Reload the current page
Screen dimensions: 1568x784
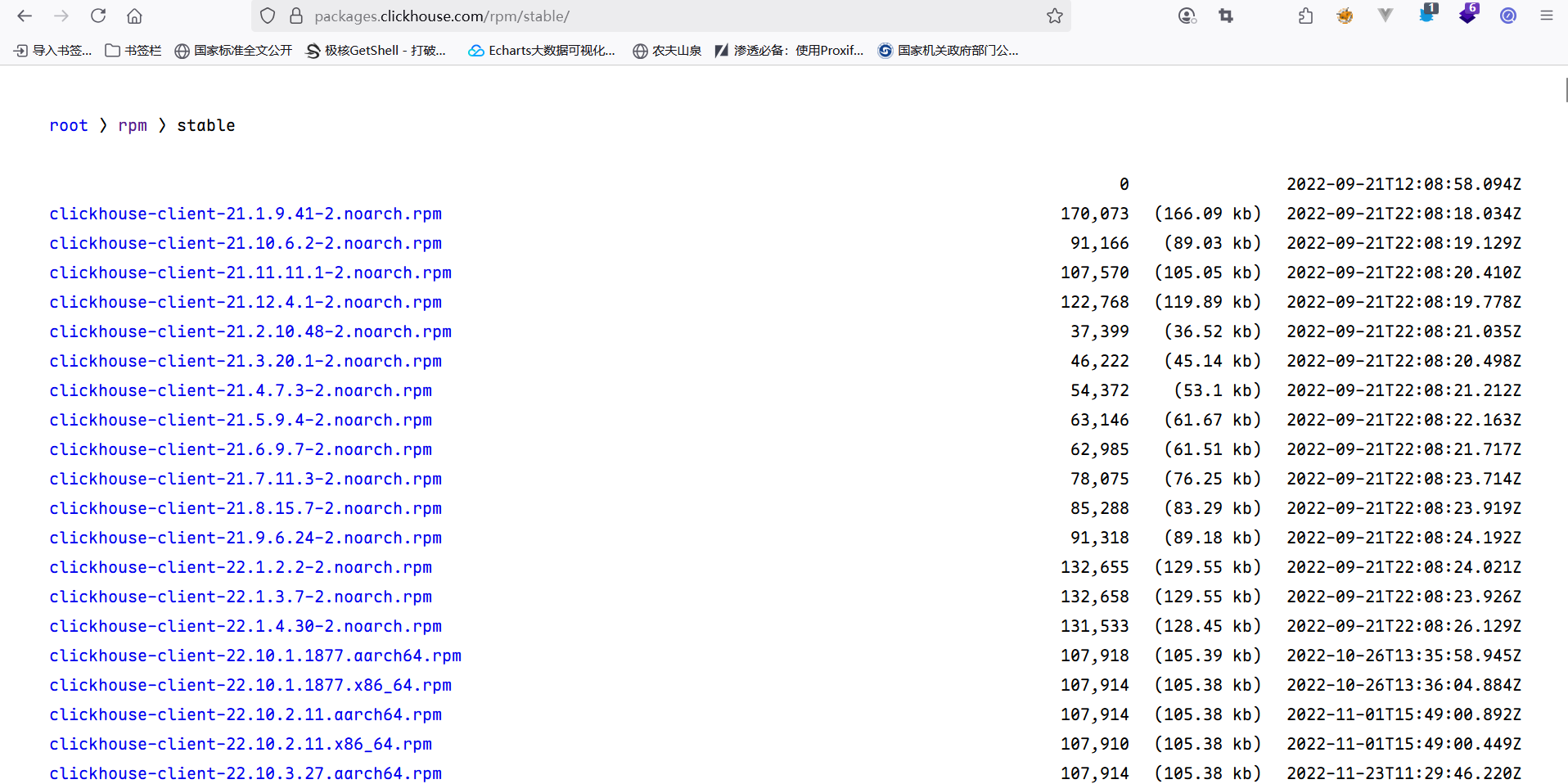pyautogui.click(x=98, y=16)
